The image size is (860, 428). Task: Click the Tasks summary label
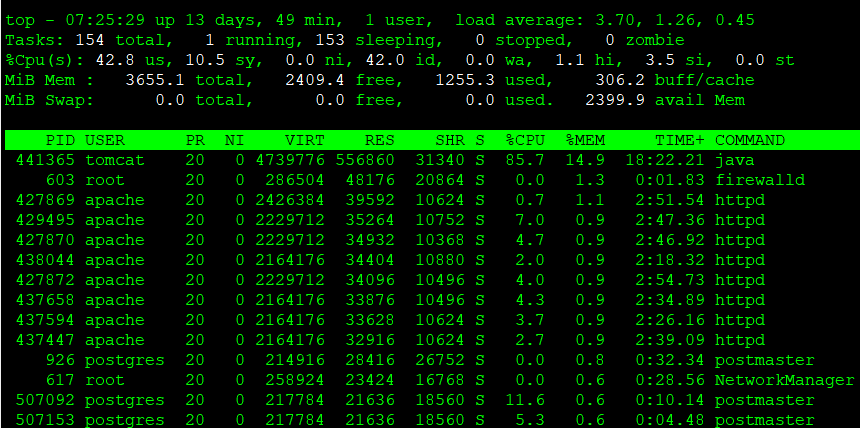[x=30, y=40]
